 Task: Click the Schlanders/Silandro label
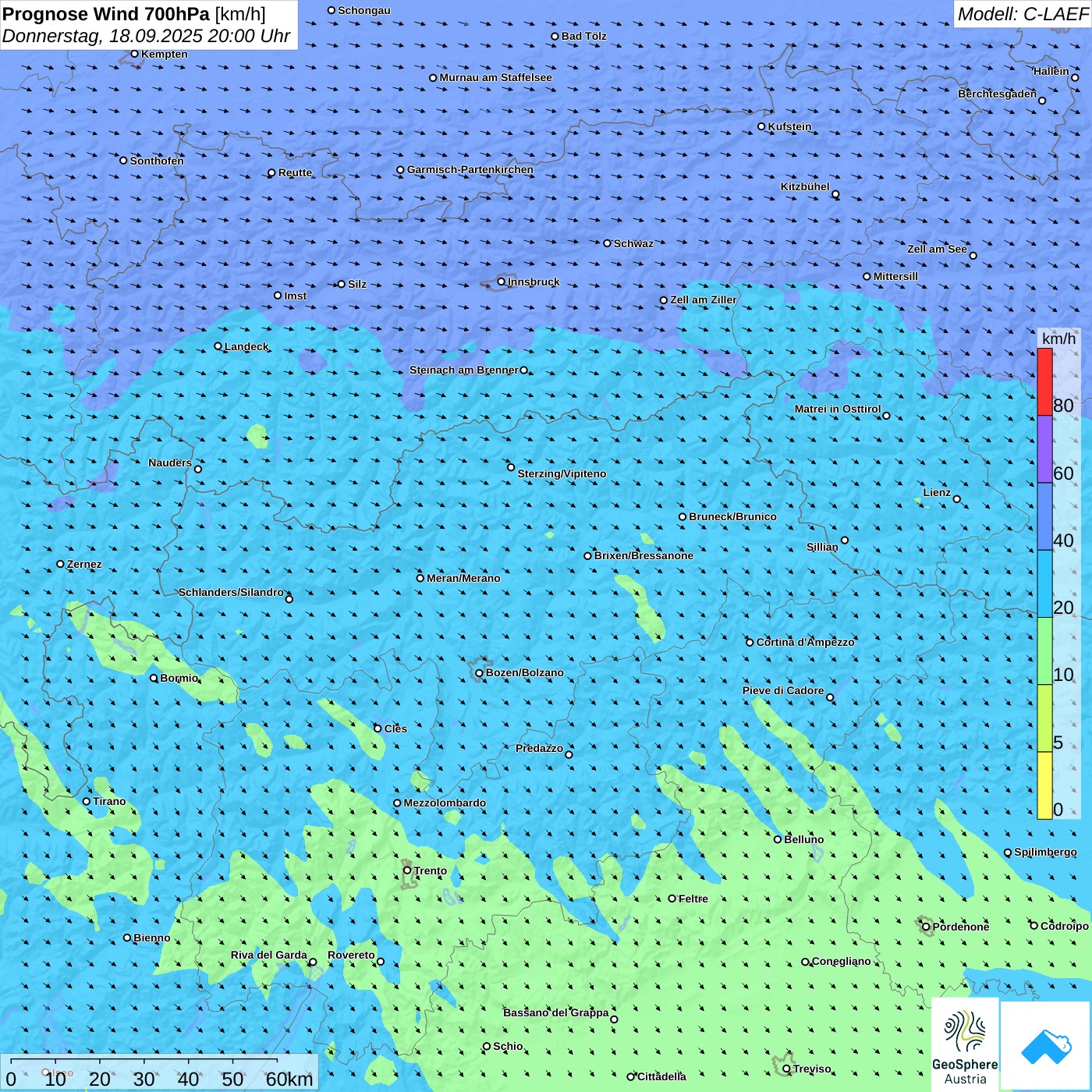(x=231, y=592)
